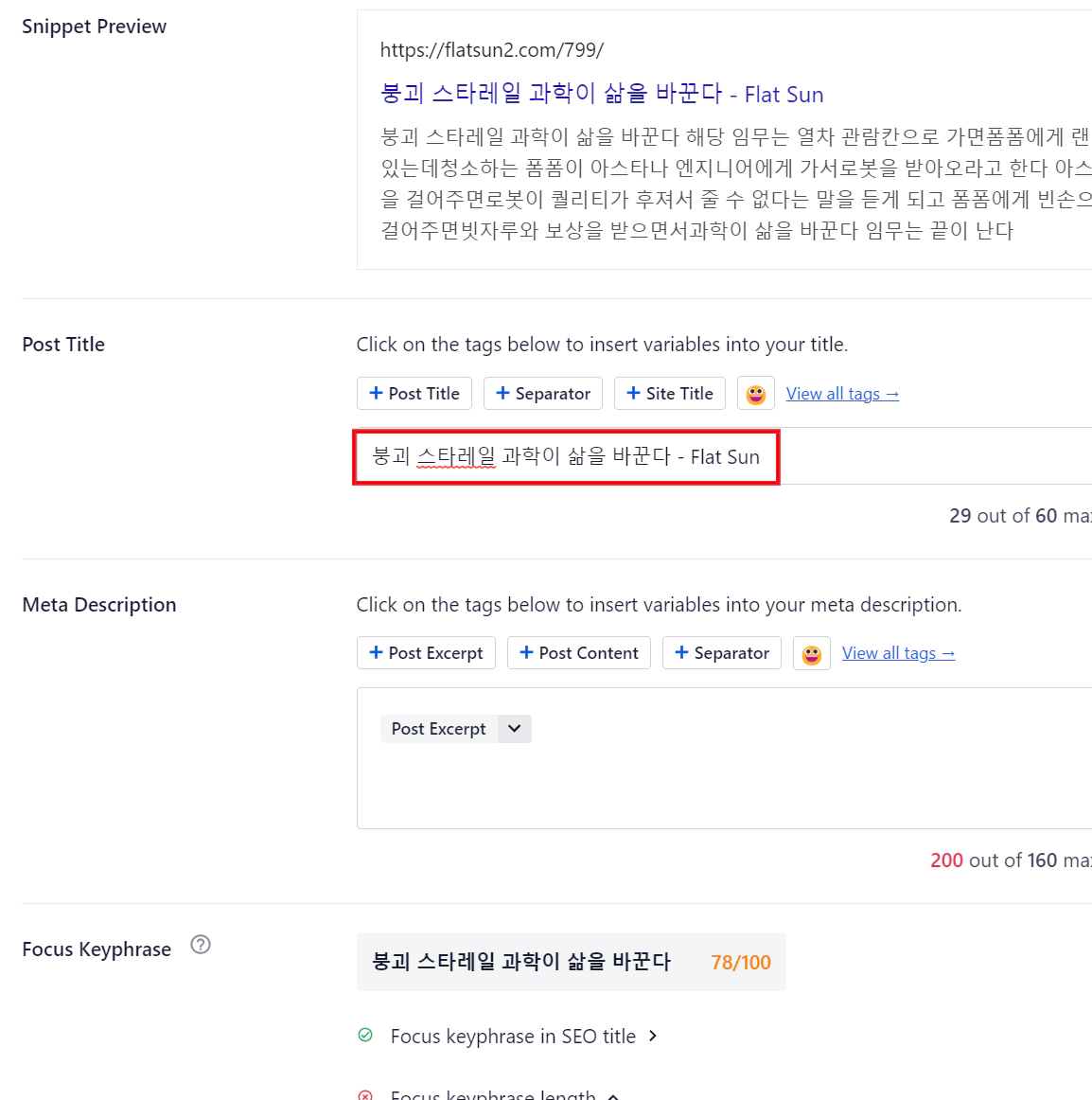
Task: Select the Post Excerpt chip label
Action: click(438, 729)
